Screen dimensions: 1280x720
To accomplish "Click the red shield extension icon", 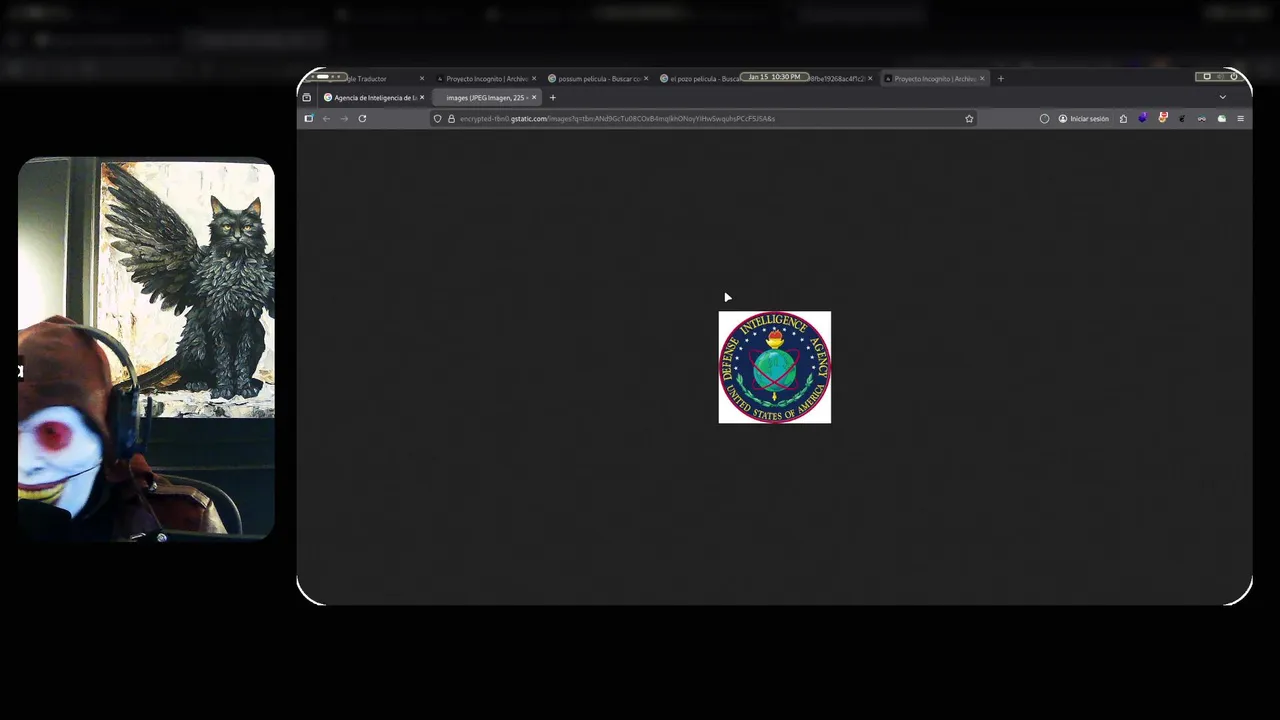I will [x=1162, y=118].
